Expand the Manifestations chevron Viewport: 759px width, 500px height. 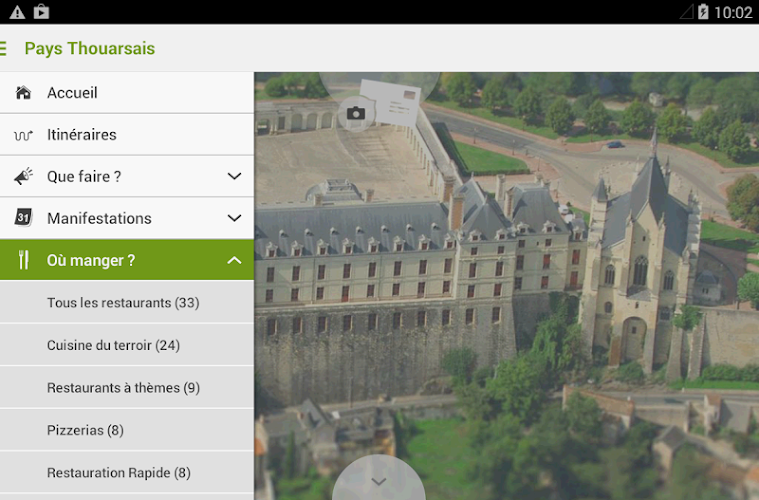[234, 218]
